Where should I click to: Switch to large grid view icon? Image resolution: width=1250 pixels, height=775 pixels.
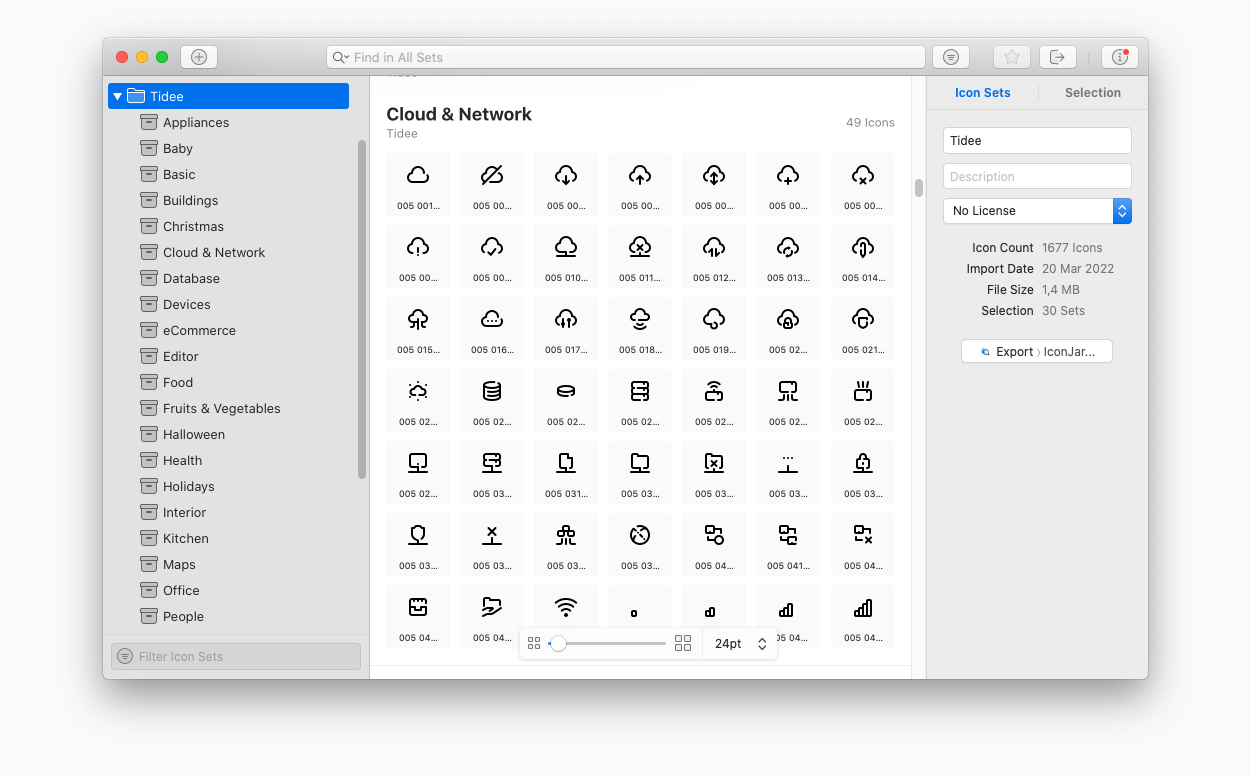tap(683, 643)
